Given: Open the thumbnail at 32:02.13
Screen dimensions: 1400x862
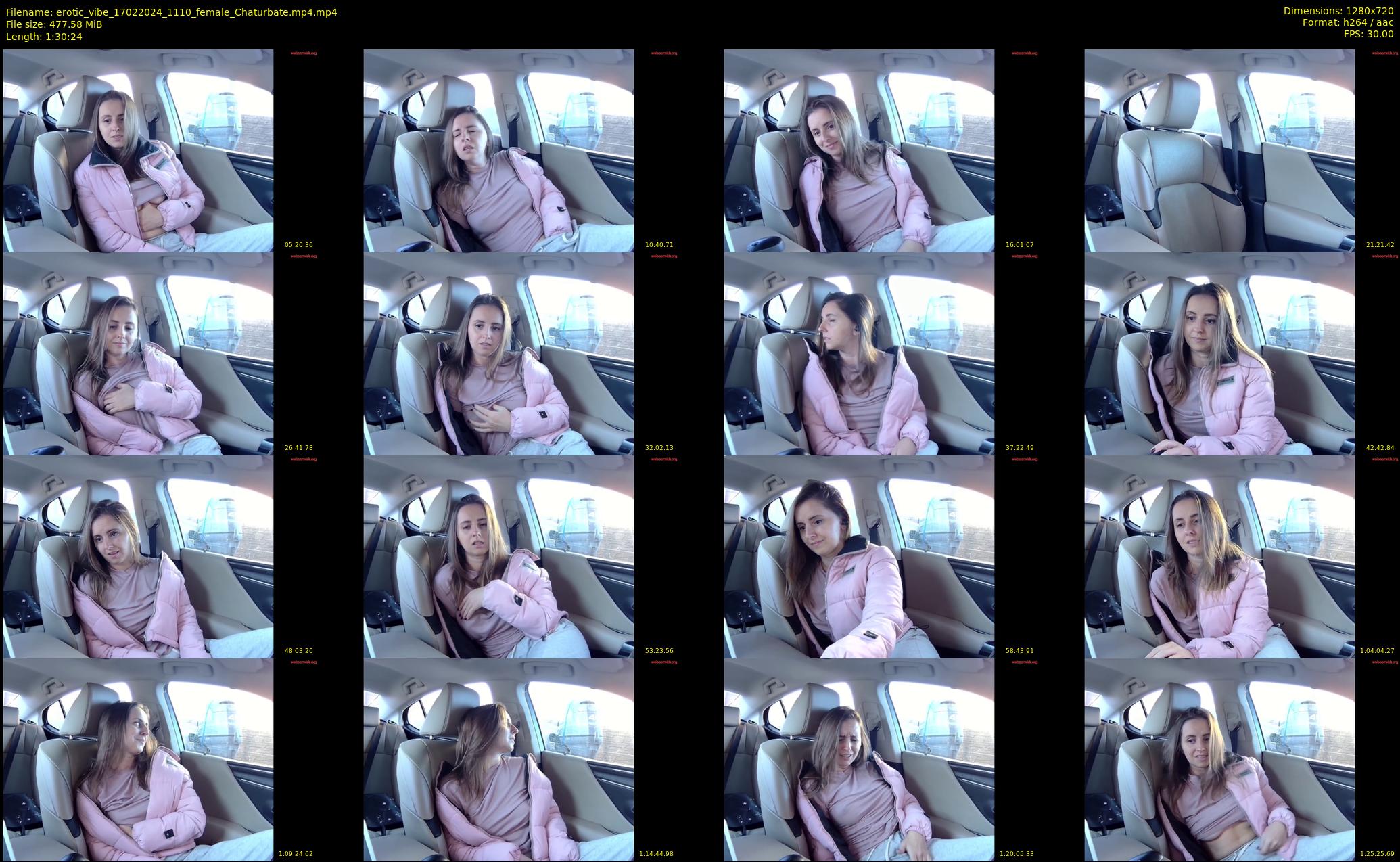Looking at the screenshot, I should (x=498, y=354).
